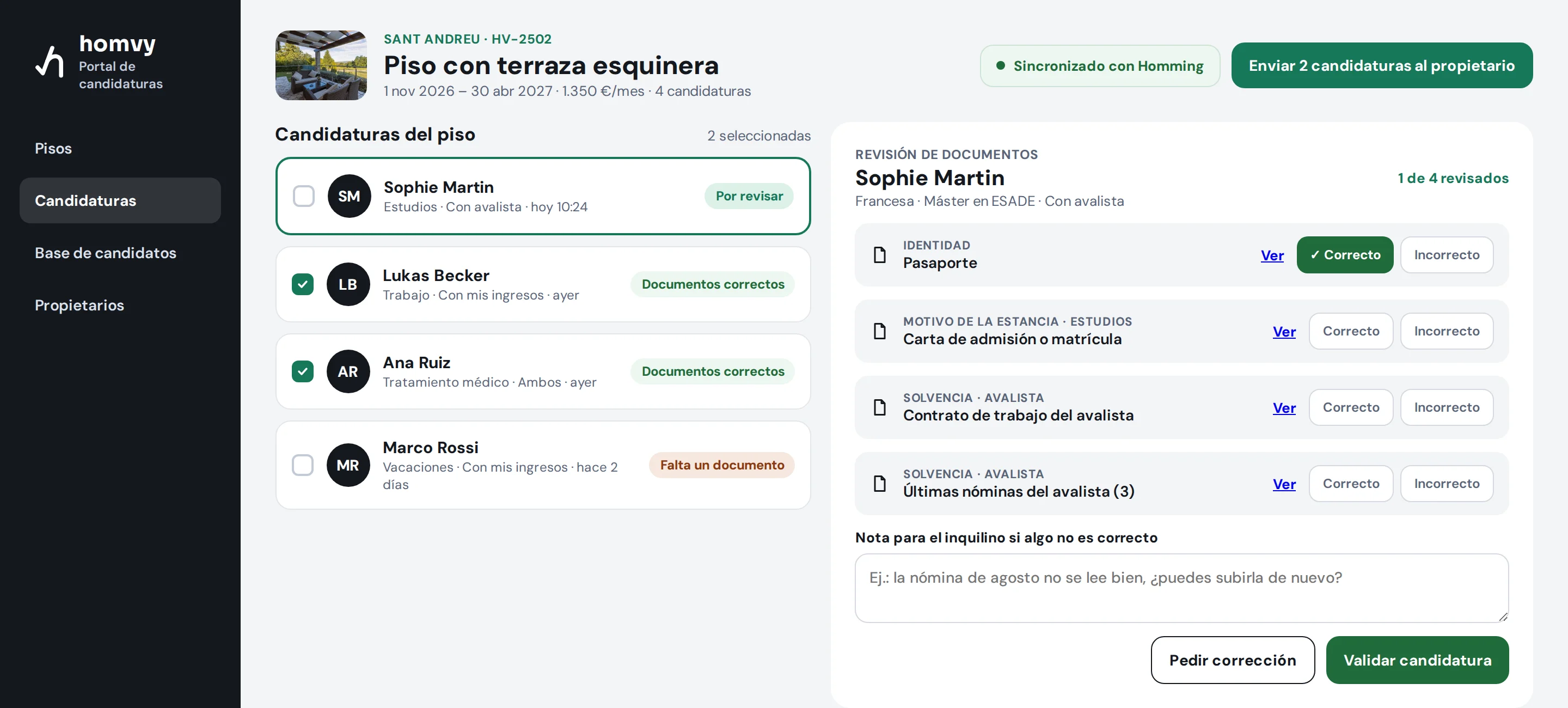Select the Marco Rossi candidate checkbox

(303, 465)
